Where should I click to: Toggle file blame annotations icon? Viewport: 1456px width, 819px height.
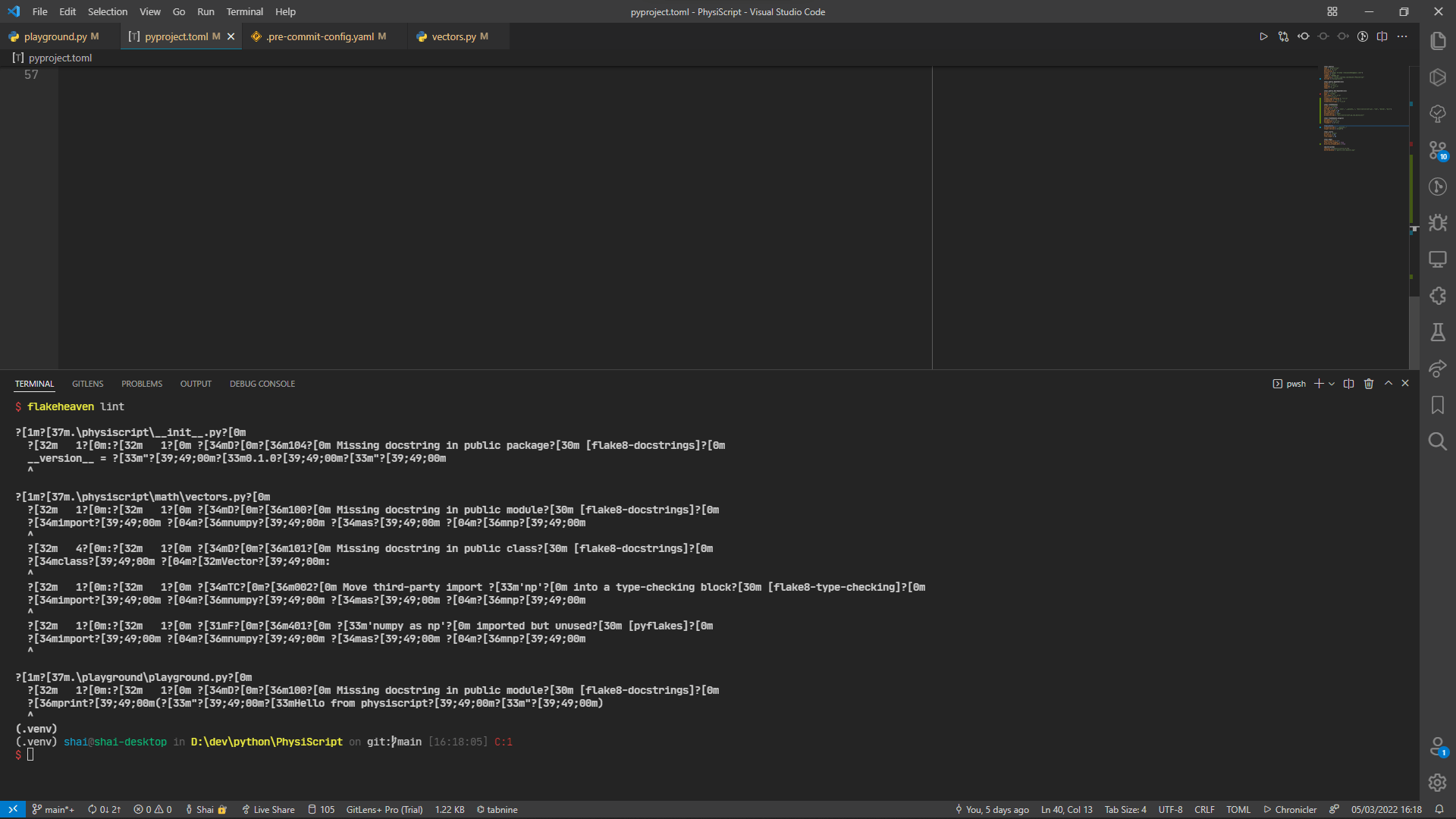point(1363,36)
